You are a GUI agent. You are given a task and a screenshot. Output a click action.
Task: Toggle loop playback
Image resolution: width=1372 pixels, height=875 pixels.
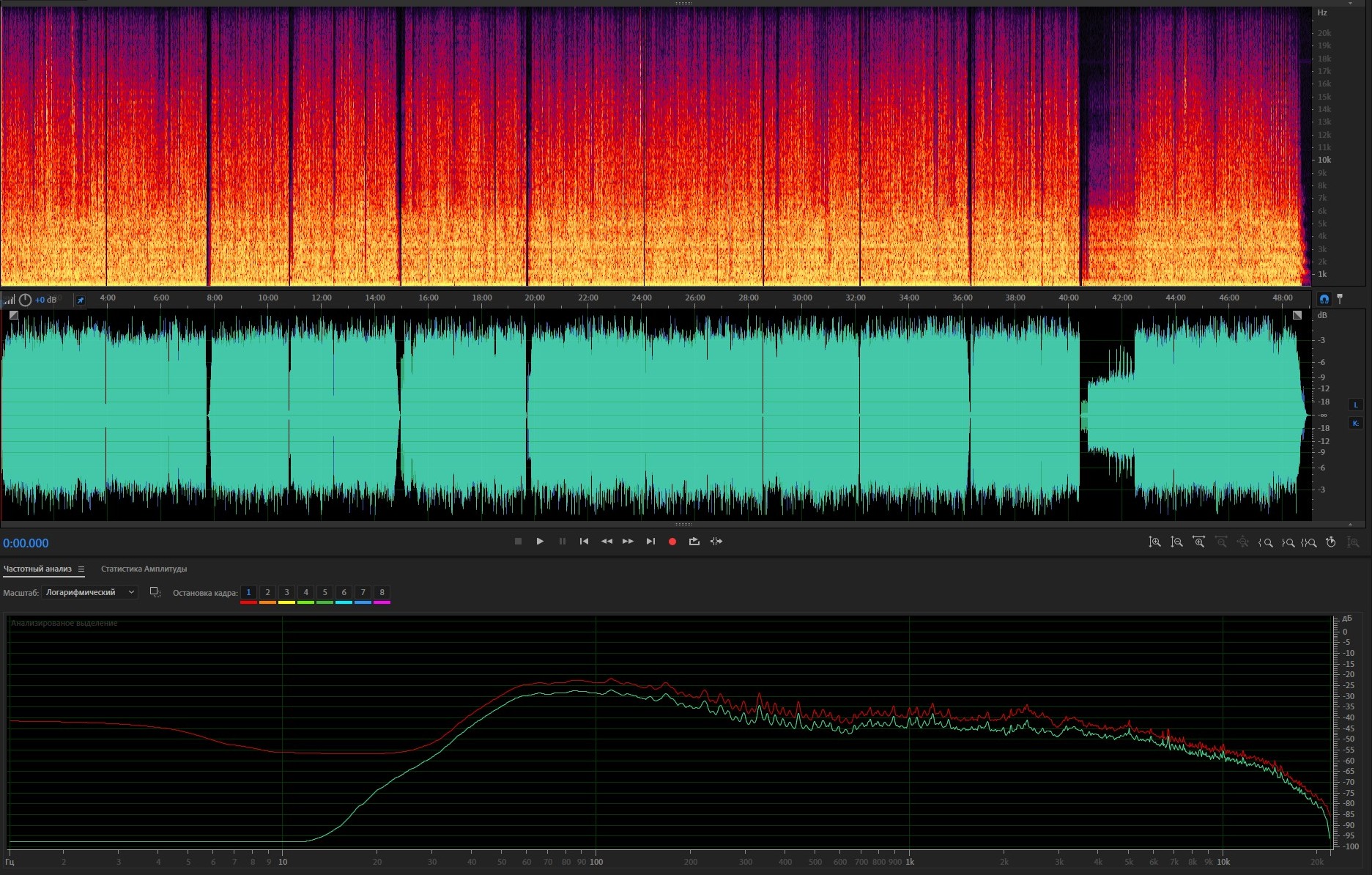point(694,542)
